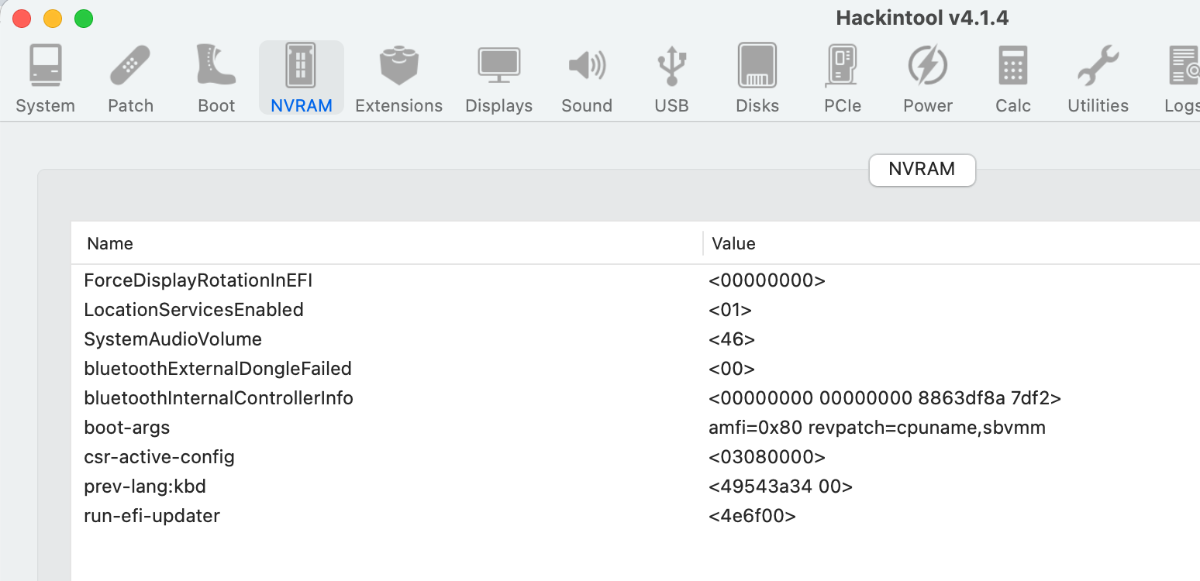The image size is (1200, 581).
Task: Click the NVRAM tab label
Action: tap(922, 170)
